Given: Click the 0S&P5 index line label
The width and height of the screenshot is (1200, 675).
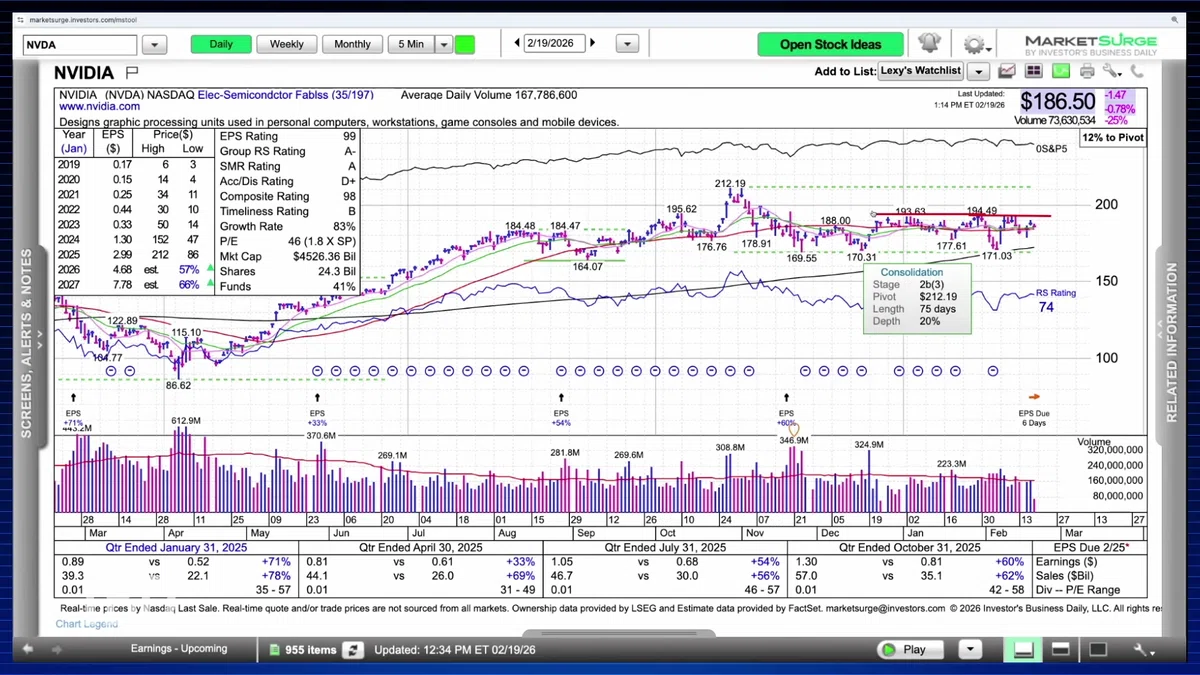Looking at the screenshot, I should click(1051, 148).
